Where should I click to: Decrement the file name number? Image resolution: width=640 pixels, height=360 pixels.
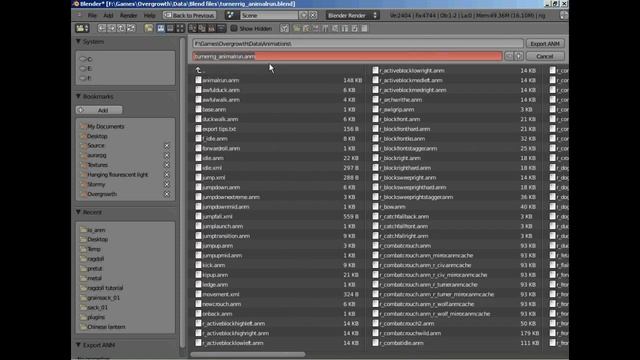[509, 56]
